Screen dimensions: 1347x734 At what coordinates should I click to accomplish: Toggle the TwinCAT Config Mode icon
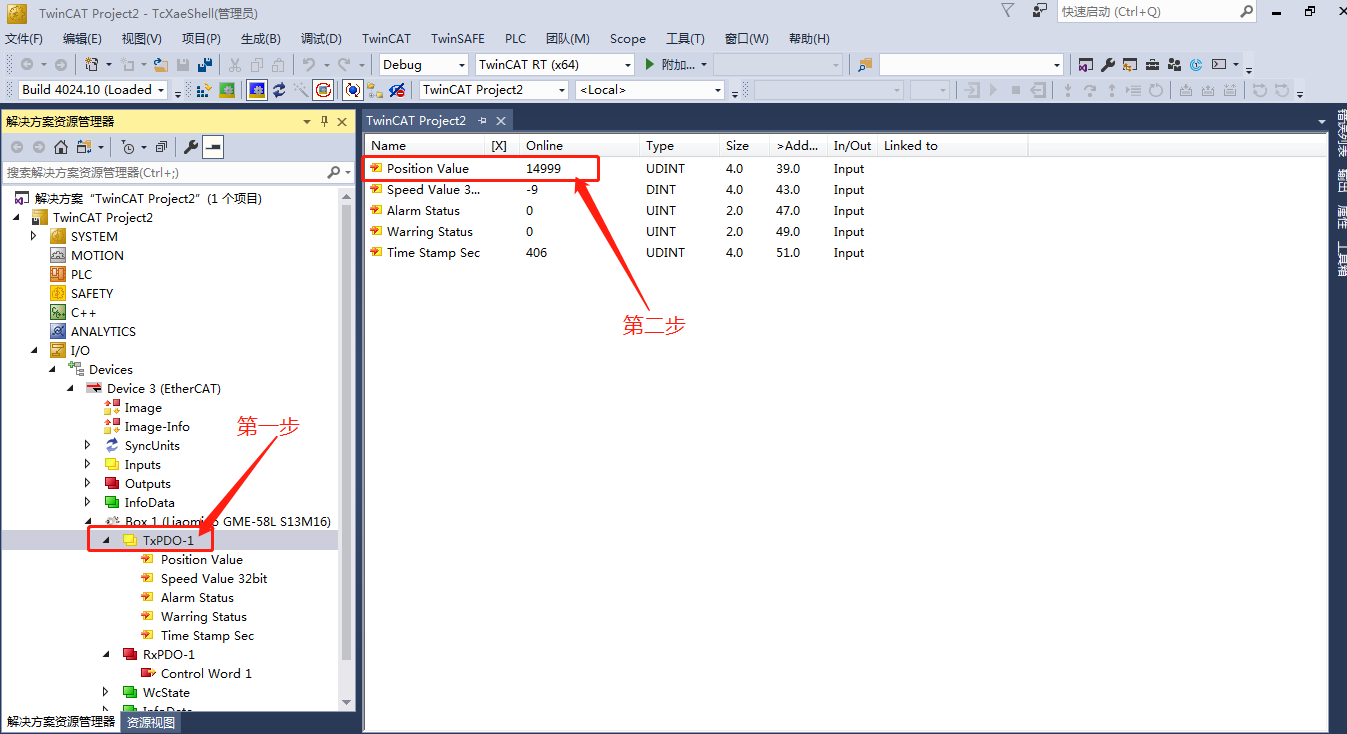click(x=257, y=90)
